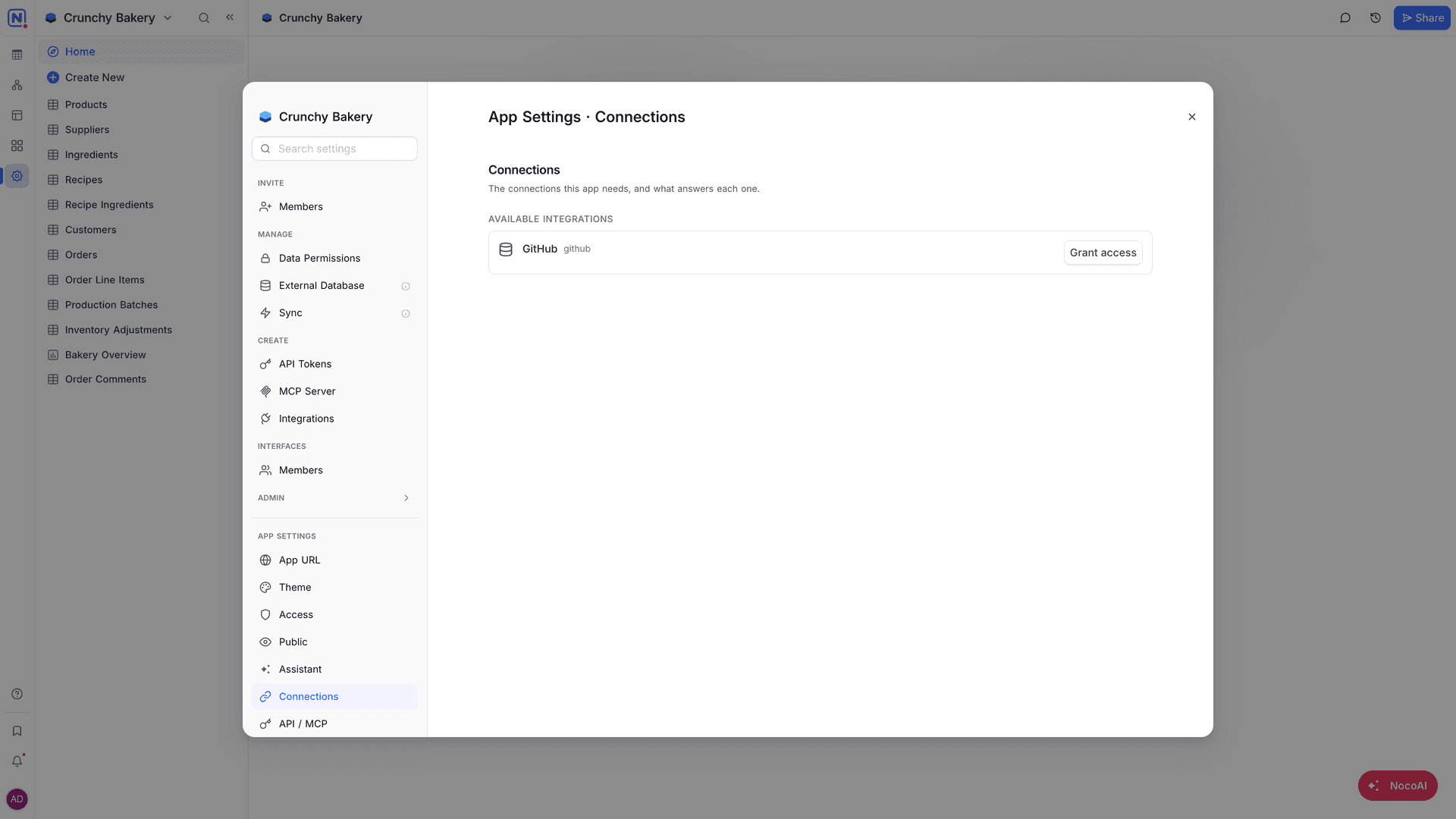Open the dashboard tiles icon in left rail
Image resolution: width=1456 pixels, height=819 pixels.
point(17,146)
